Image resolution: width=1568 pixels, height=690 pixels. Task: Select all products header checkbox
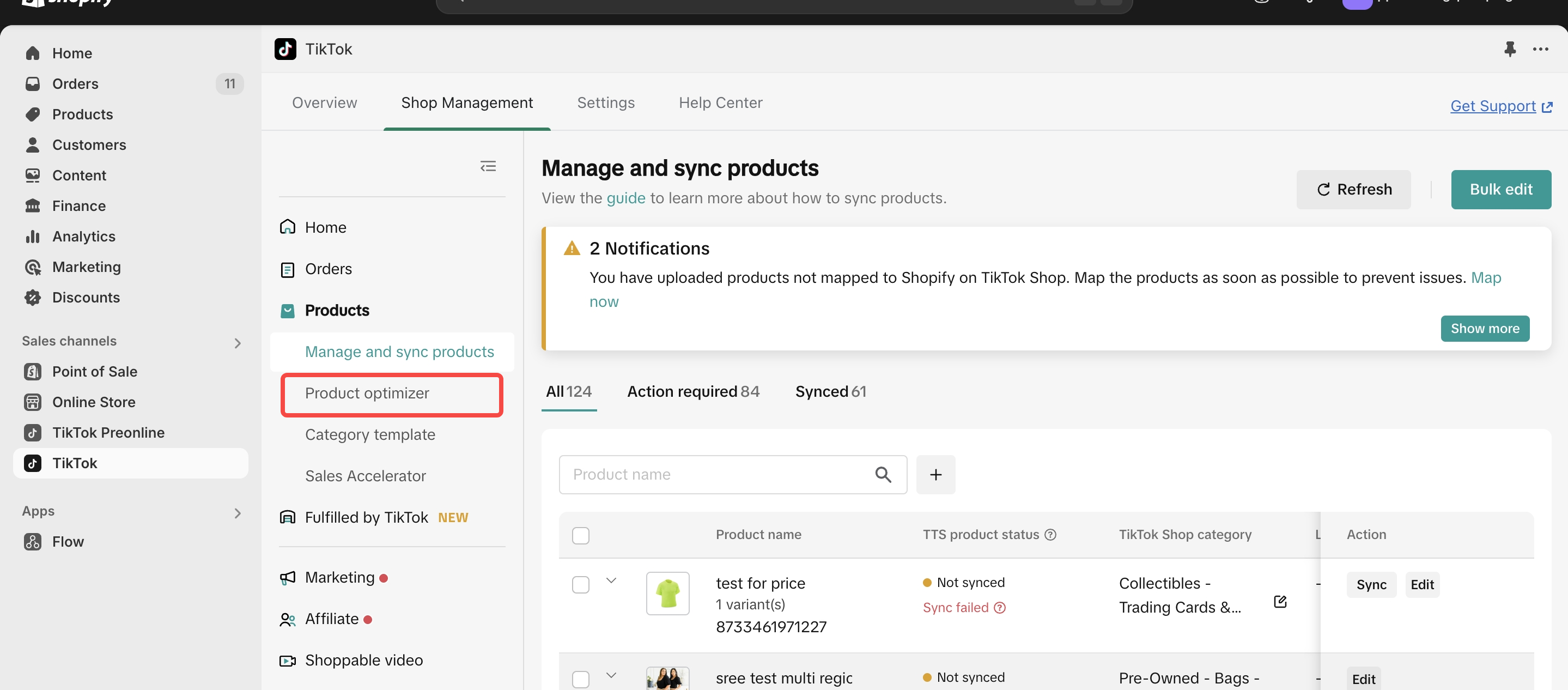(x=580, y=535)
